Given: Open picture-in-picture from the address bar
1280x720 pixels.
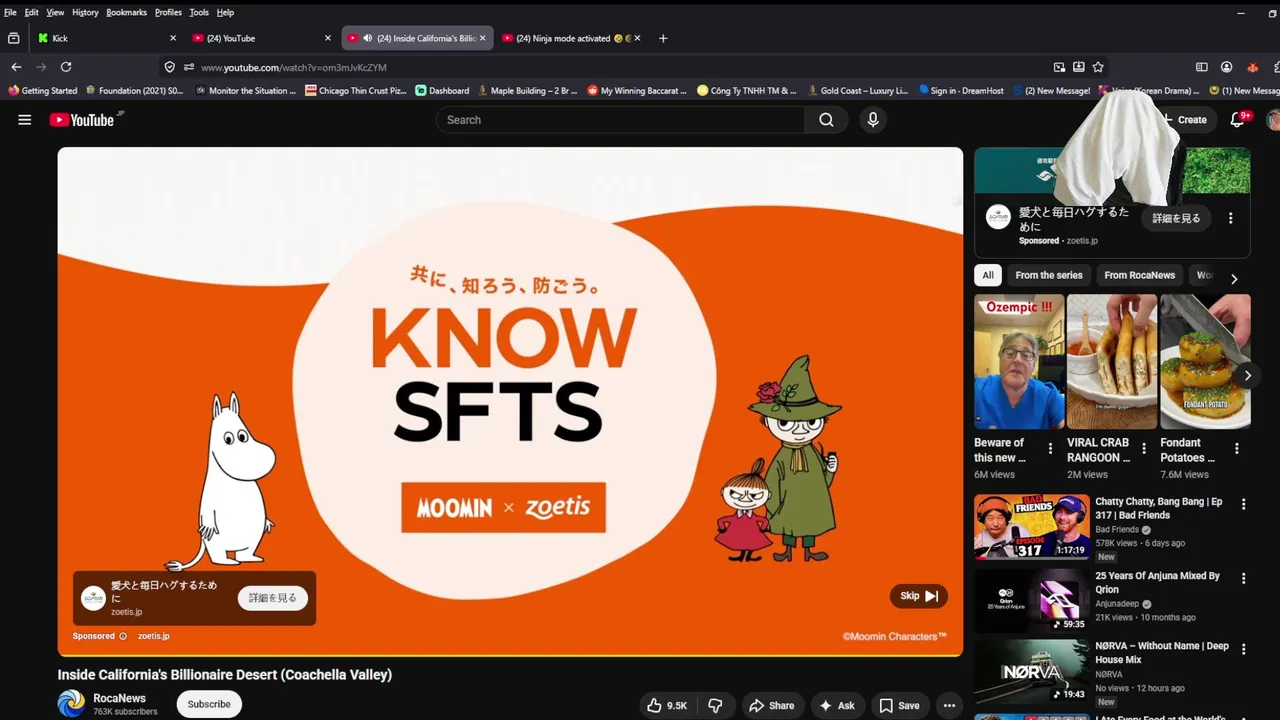Looking at the screenshot, I should pos(1059,67).
